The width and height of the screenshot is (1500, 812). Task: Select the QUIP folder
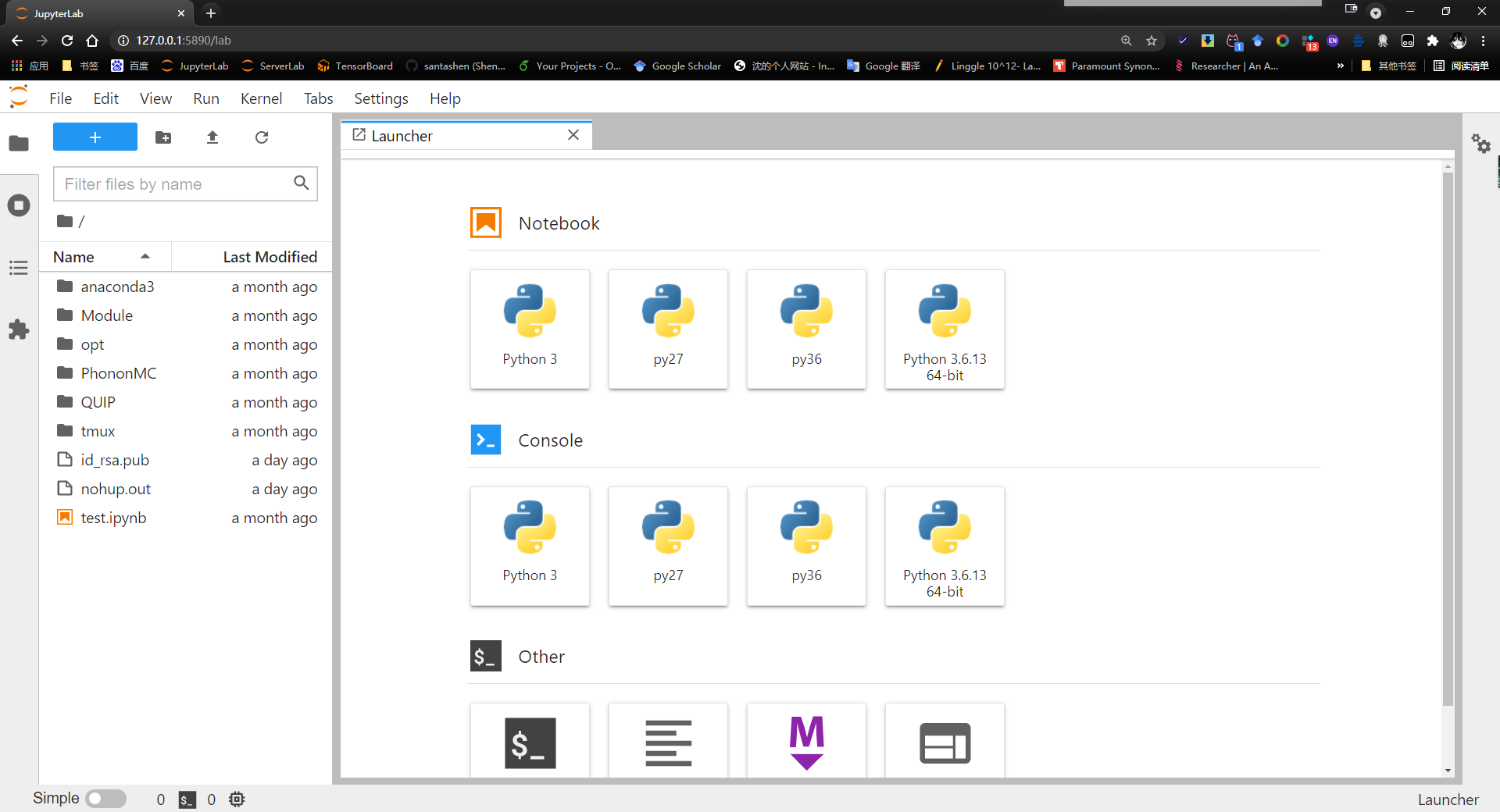click(x=186, y=402)
